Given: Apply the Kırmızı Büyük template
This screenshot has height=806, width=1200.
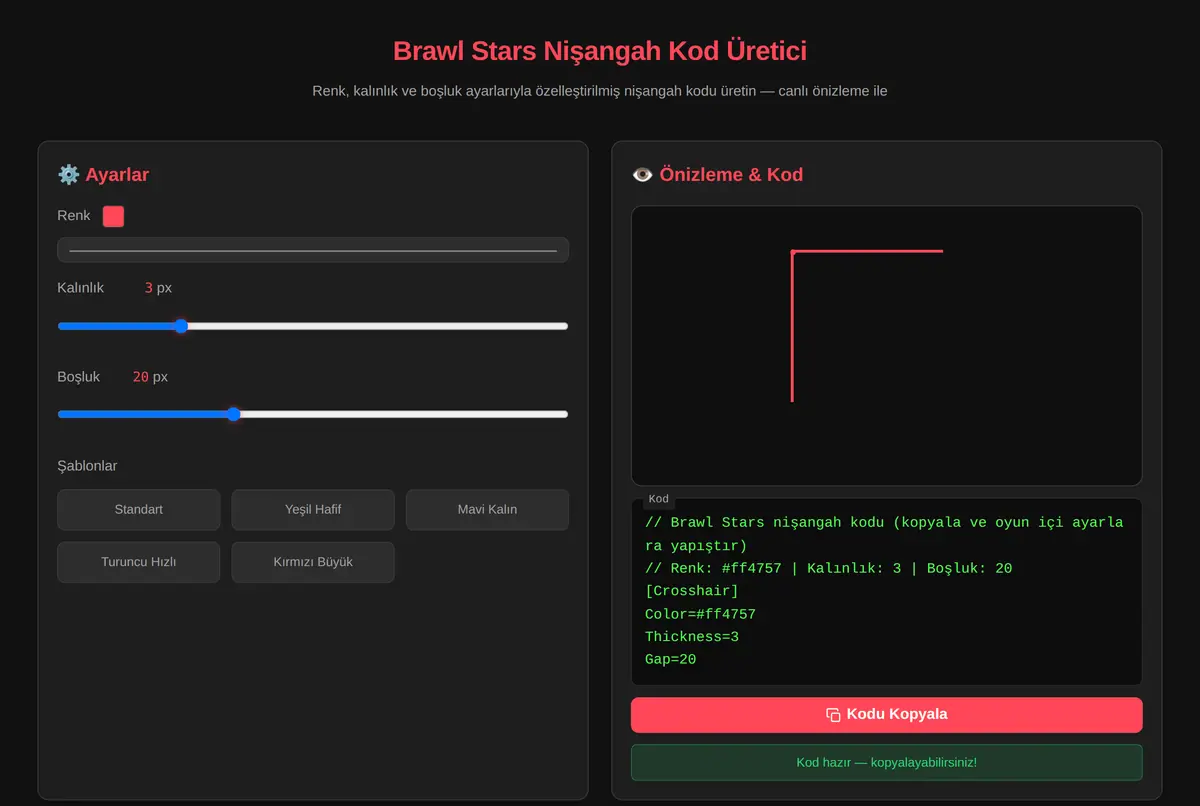Looking at the screenshot, I should point(313,562).
